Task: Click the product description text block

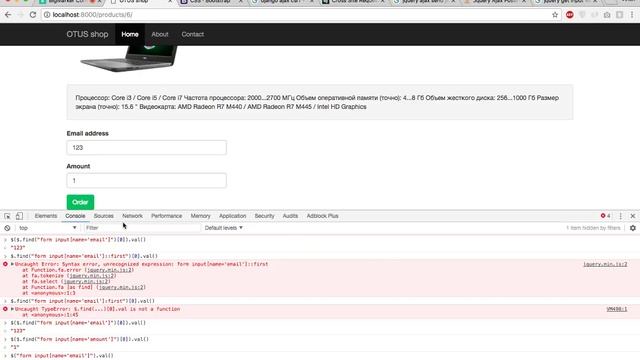Action: pyautogui.click(x=320, y=102)
